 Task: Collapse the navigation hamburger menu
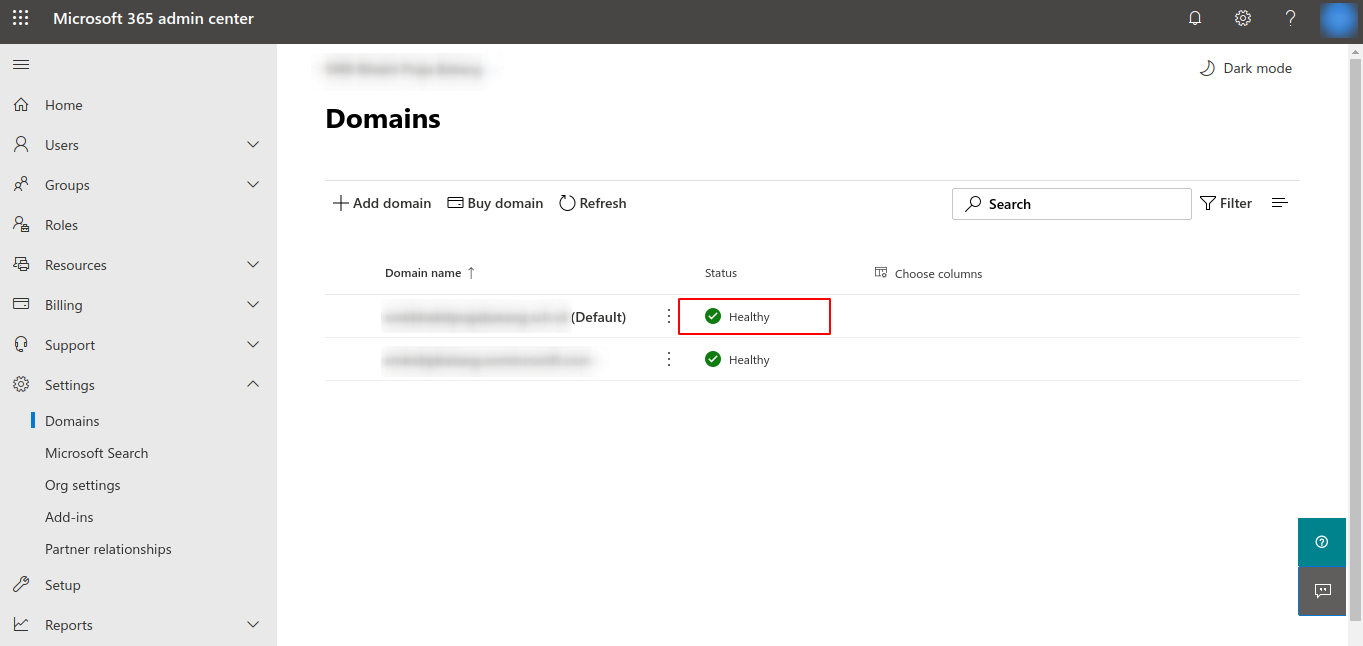click(21, 65)
